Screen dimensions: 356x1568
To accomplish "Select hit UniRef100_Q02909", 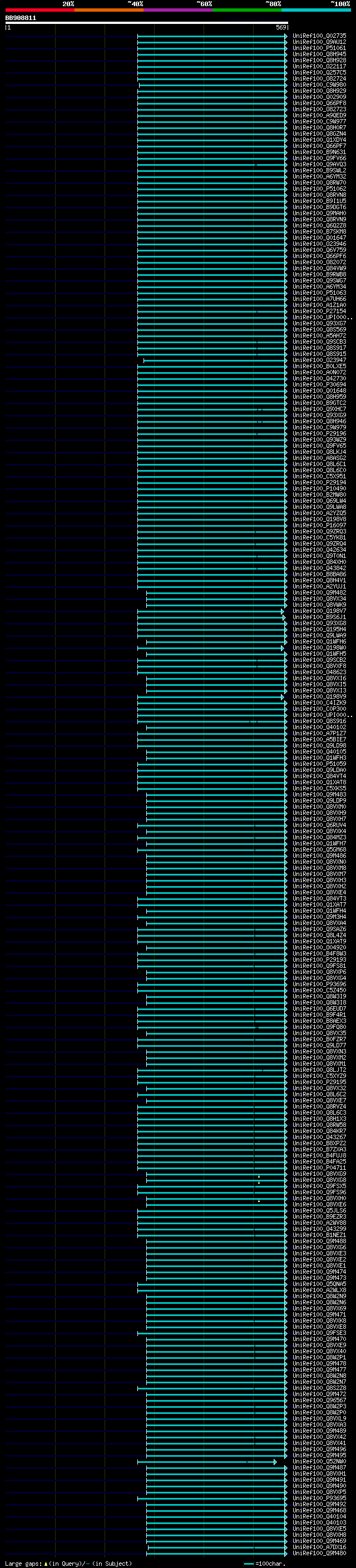I will pos(319,97).
